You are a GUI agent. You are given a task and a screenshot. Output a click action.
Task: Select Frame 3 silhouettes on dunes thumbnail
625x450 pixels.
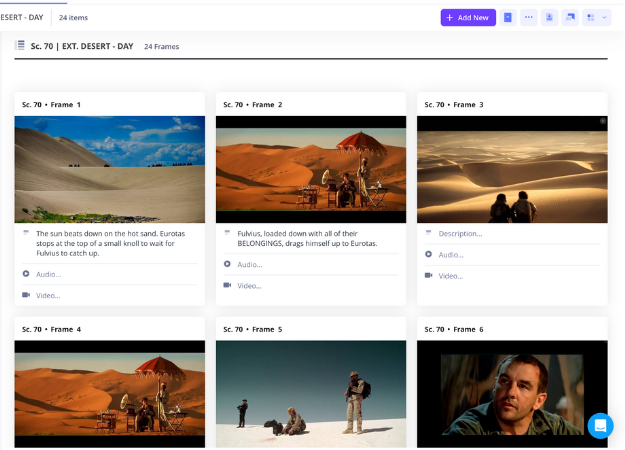[x=512, y=169]
